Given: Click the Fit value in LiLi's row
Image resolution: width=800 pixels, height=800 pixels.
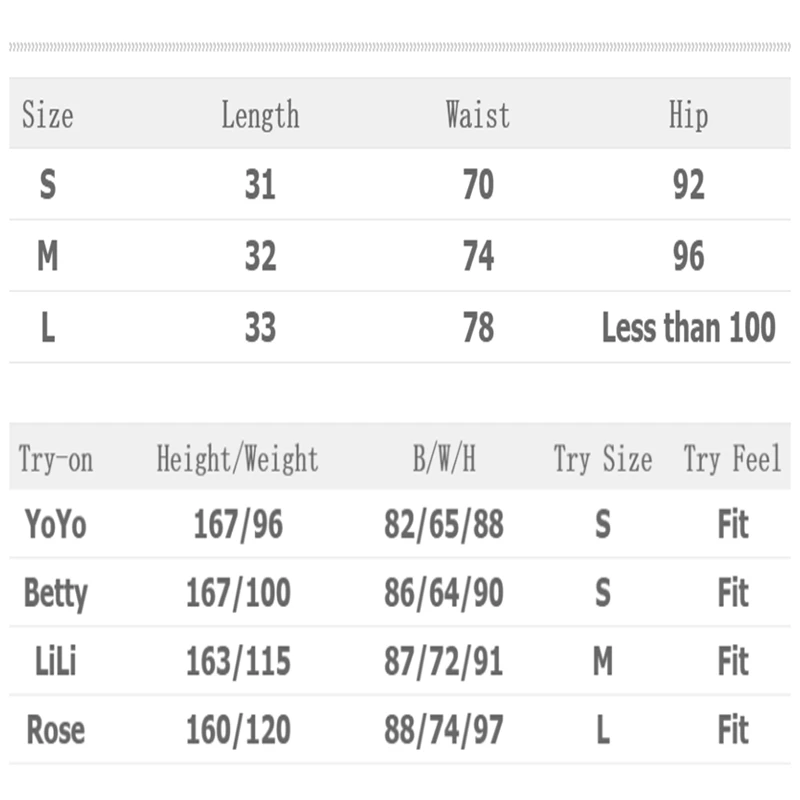Looking at the screenshot, I should (733, 661).
